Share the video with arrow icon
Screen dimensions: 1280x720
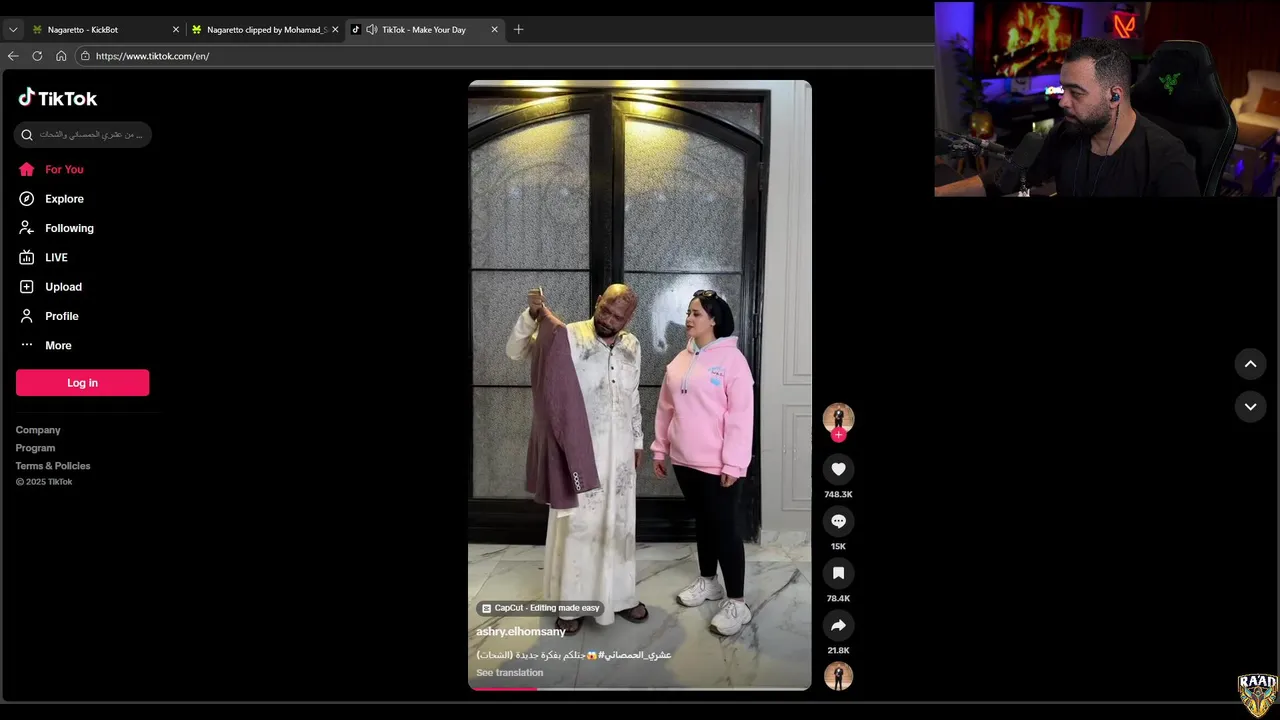coord(838,625)
